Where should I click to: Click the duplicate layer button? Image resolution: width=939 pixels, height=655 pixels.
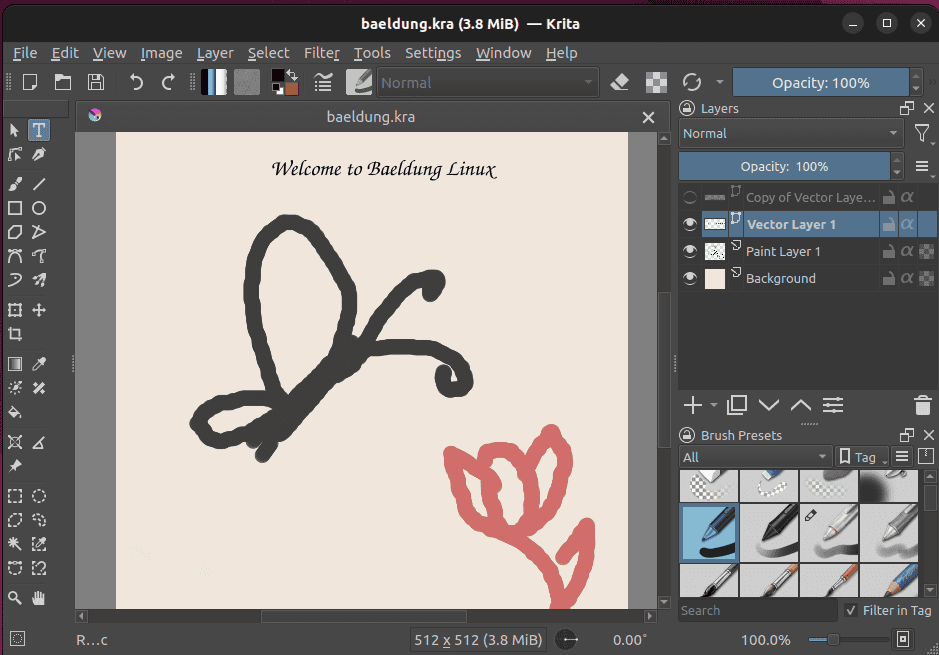(x=737, y=405)
